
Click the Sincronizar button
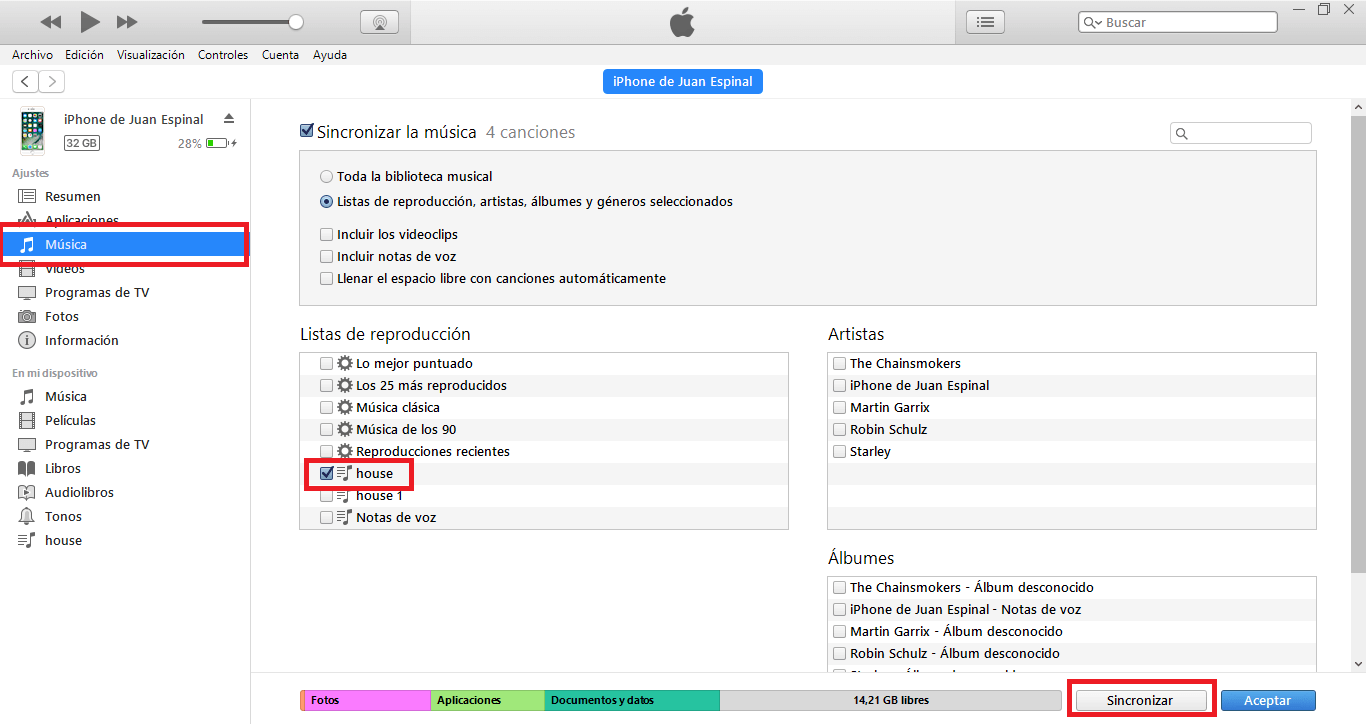tap(1140, 701)
